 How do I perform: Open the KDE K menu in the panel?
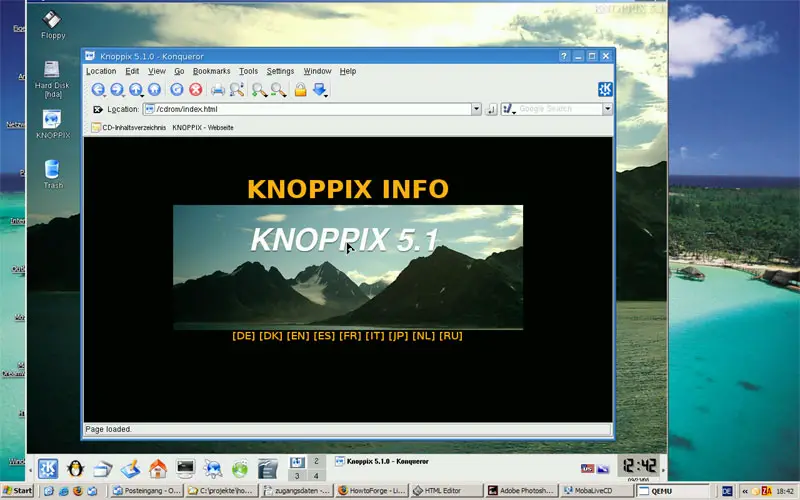(48, 468)
